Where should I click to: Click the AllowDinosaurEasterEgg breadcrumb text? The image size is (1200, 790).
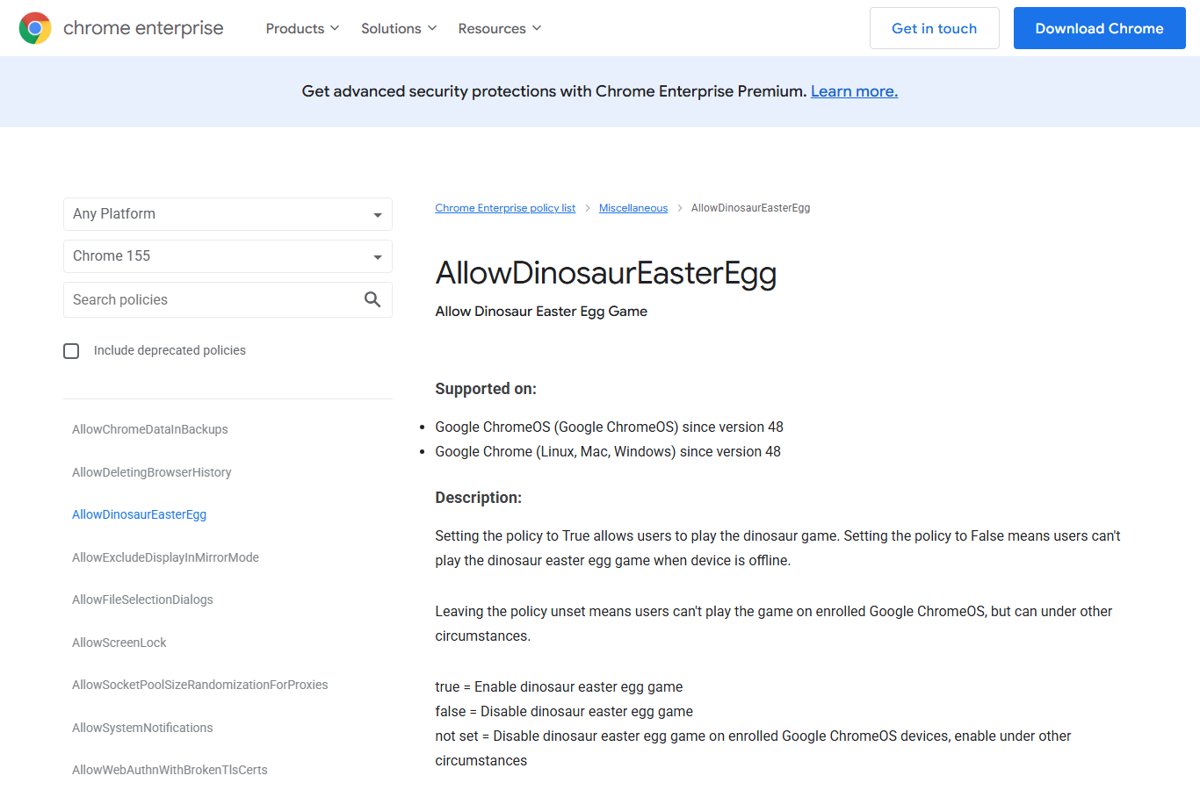click(x=750, y=208)
